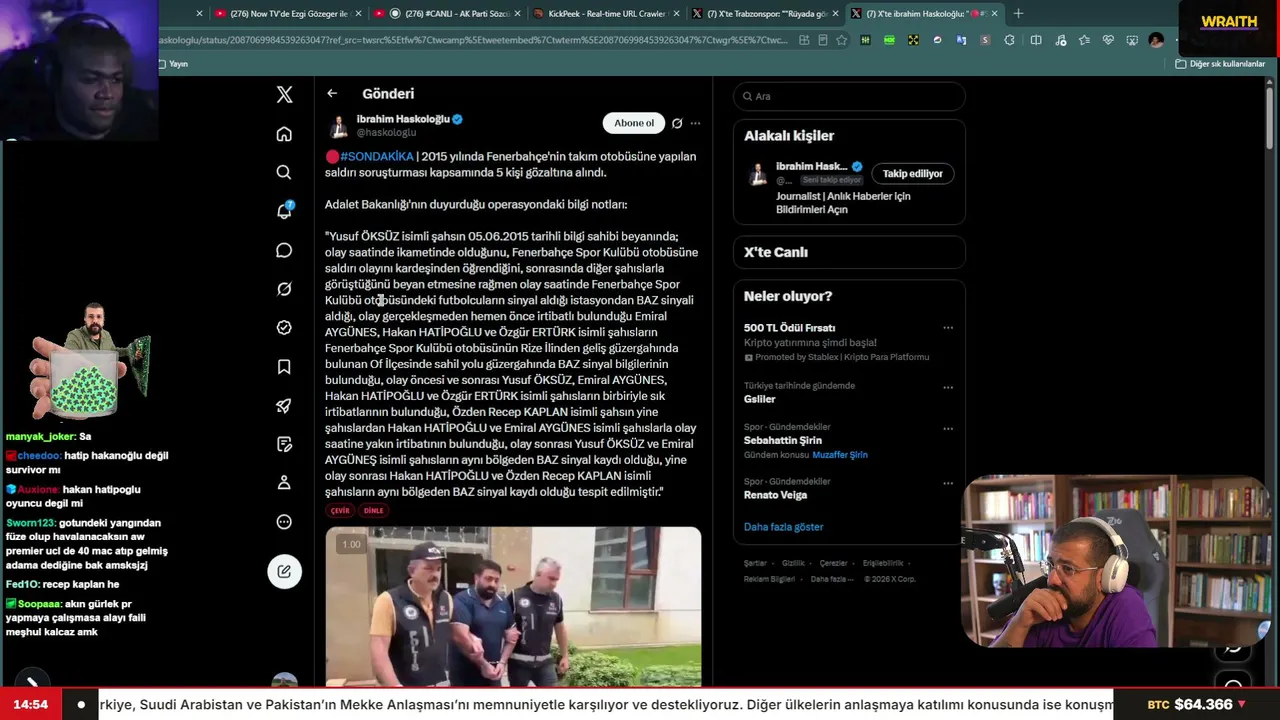Click the 1.00 playback speed badge
The image size is (1280, 720).
coord(351,544)
